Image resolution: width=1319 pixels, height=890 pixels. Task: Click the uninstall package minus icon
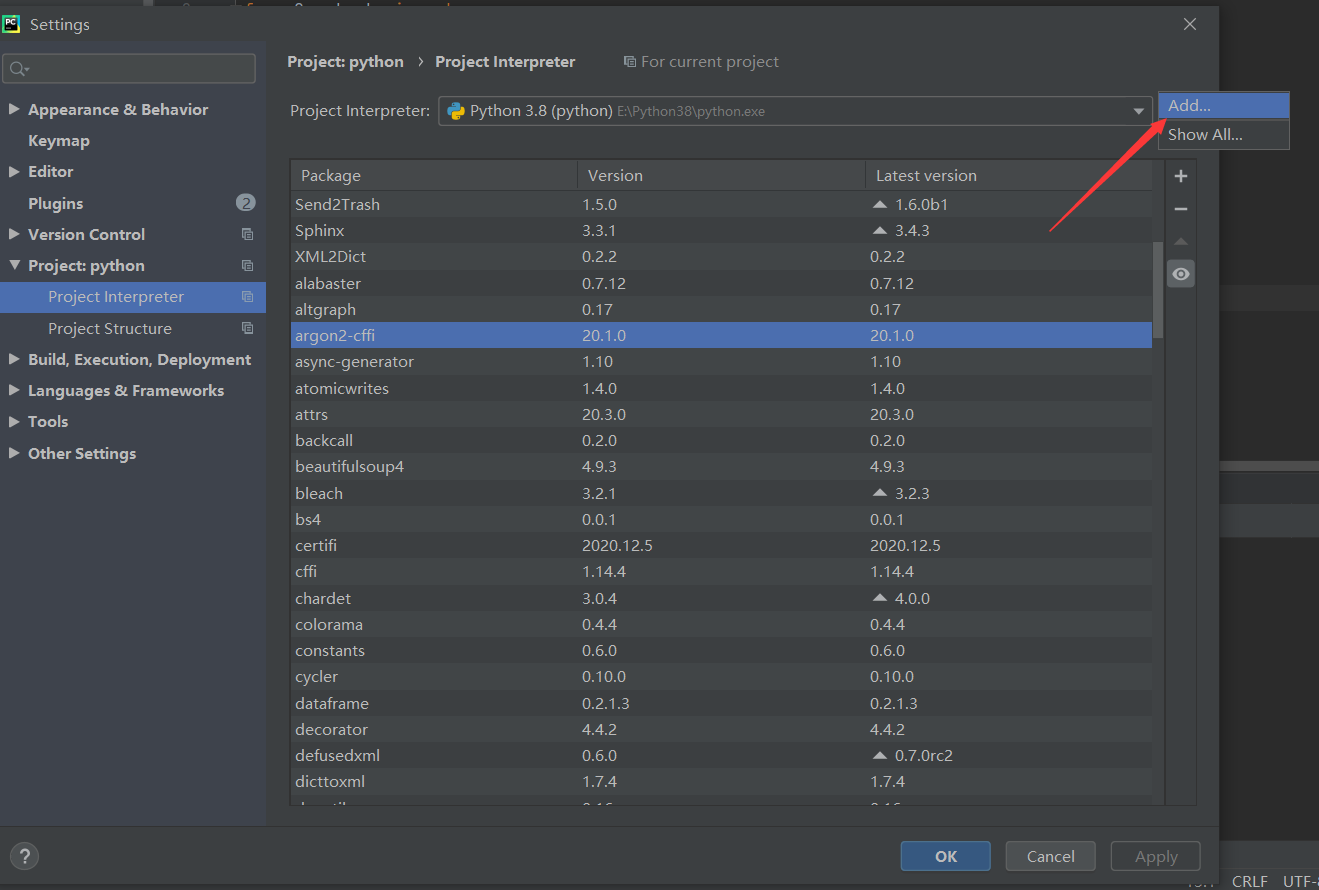pyautogui.click(x=1181, y=209)
